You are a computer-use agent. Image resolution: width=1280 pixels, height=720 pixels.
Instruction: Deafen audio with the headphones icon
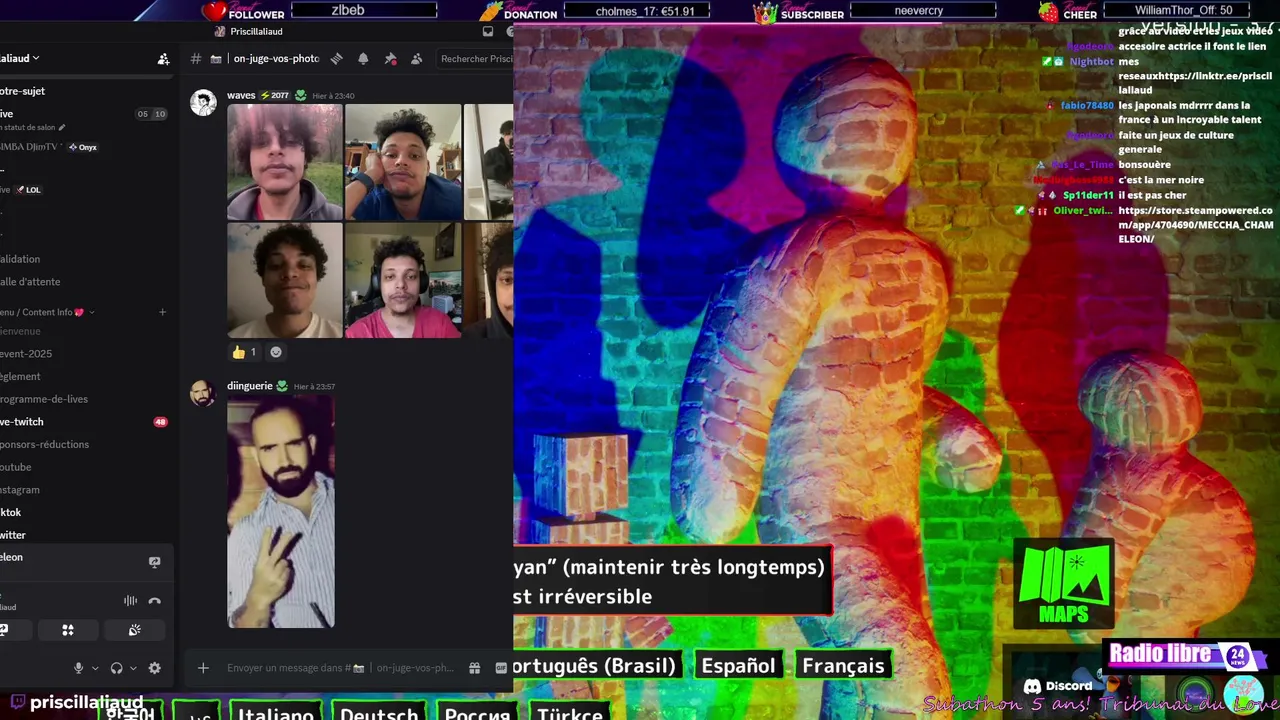pyautogui.click(x=116, y=668)
